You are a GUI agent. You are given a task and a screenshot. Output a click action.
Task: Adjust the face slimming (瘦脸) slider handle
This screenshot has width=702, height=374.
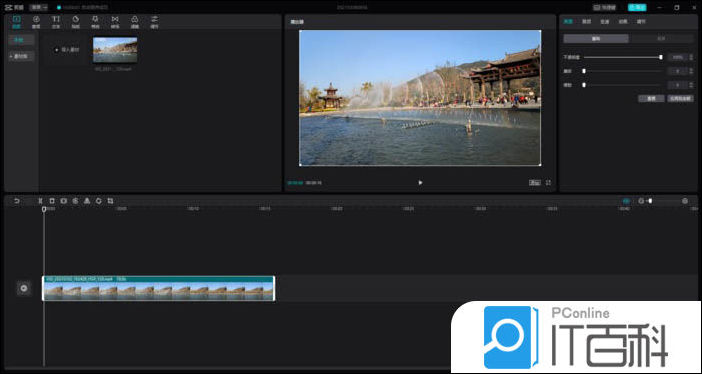coord(584,85)
